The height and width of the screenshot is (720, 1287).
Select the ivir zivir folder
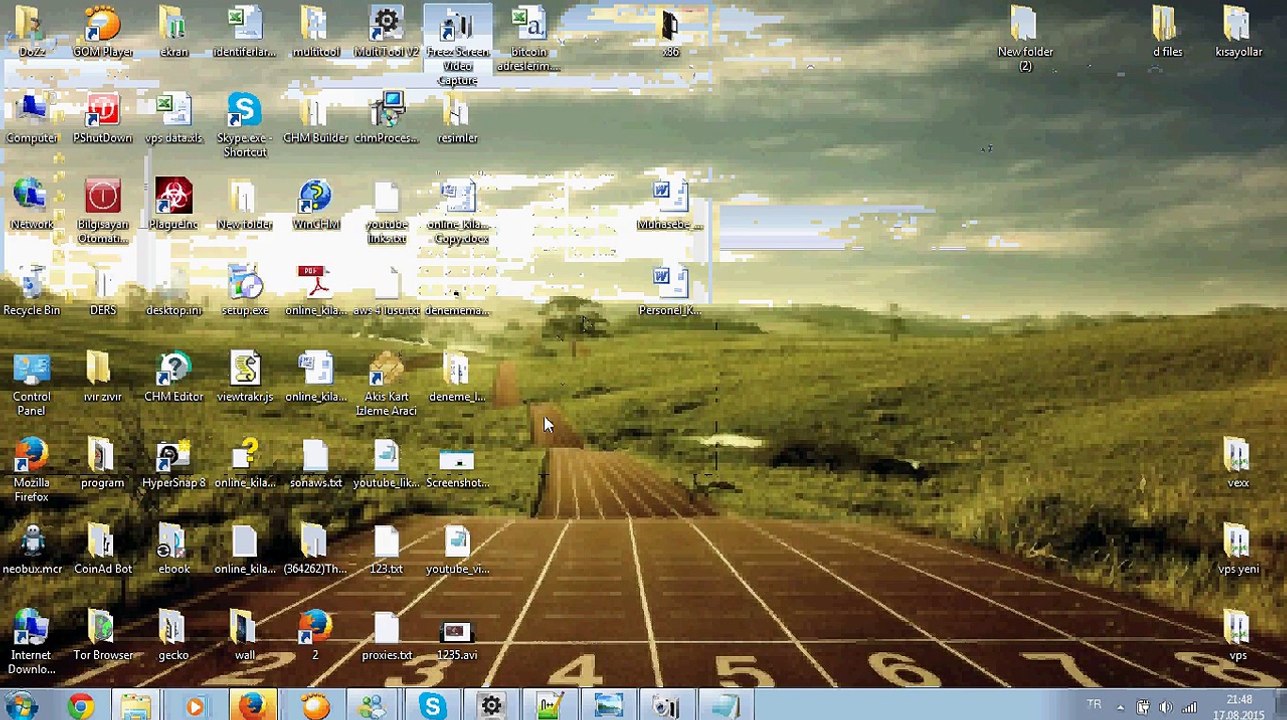[x=103, y=378]
